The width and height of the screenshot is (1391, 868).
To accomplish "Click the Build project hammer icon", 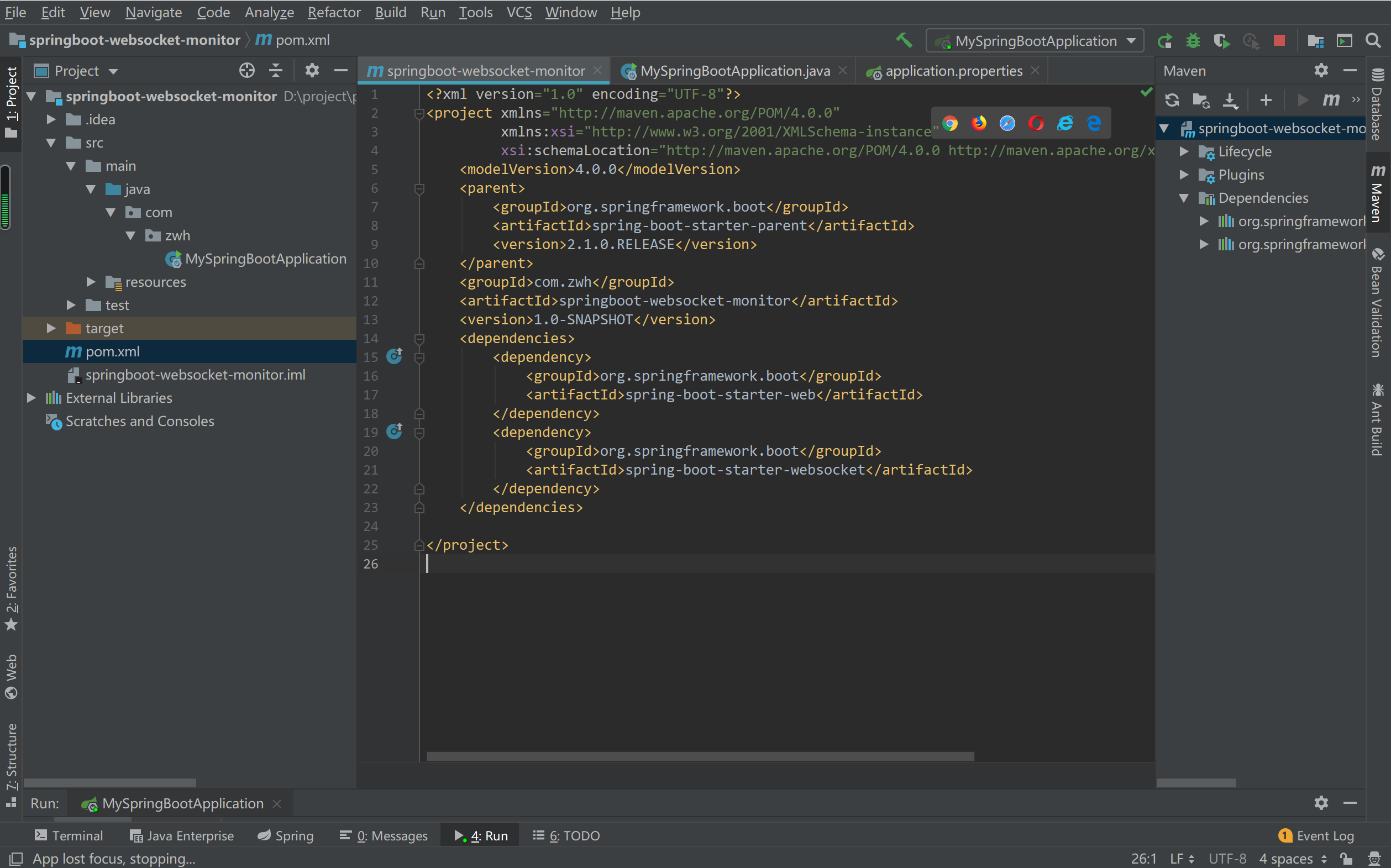I will click(x=904, y=40).
